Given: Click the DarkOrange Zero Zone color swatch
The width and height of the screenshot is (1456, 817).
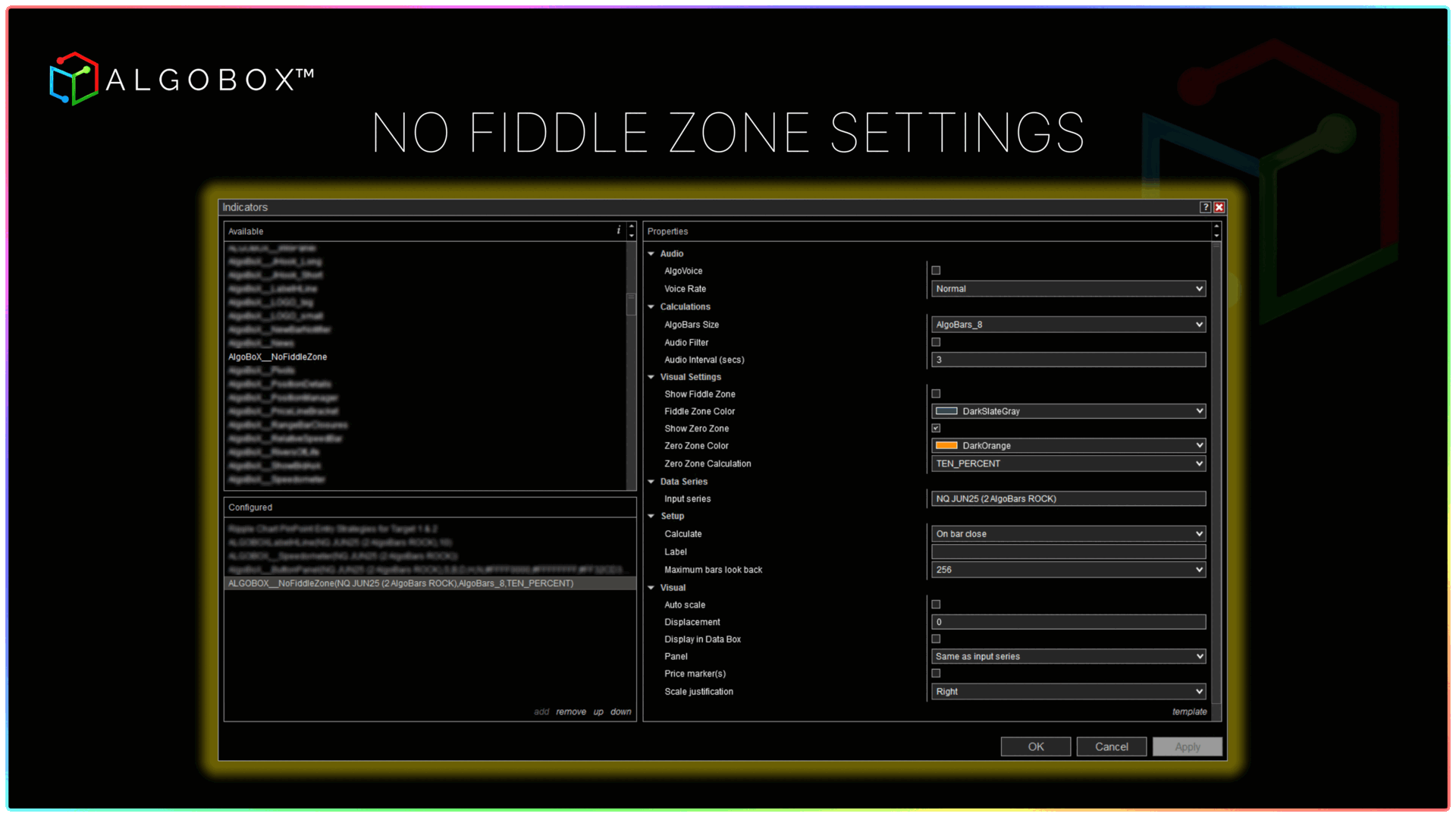Looking at the screenshot, I should tap(946, 445).
